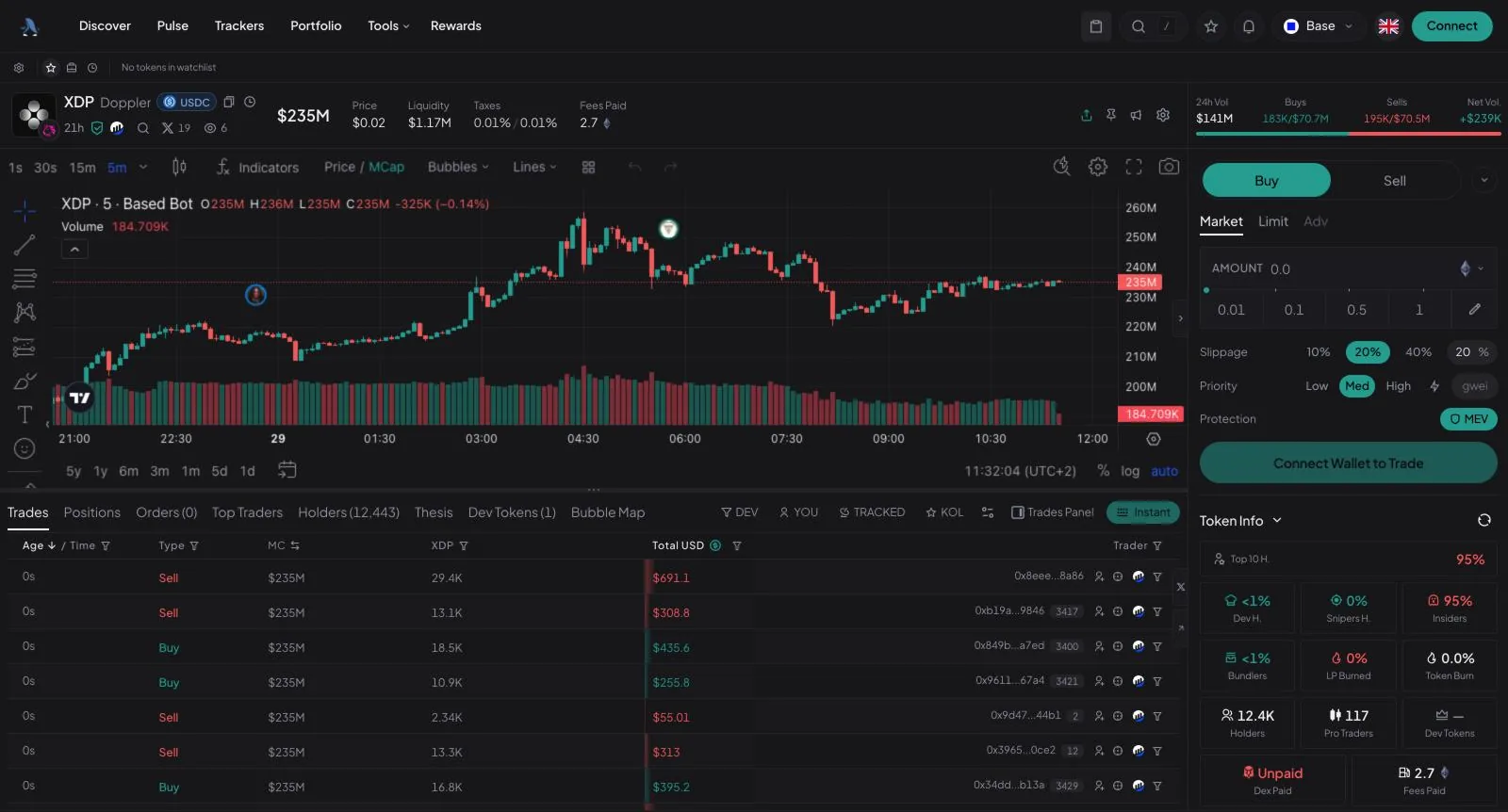Copy XDP token address icon

click(229, 102)
